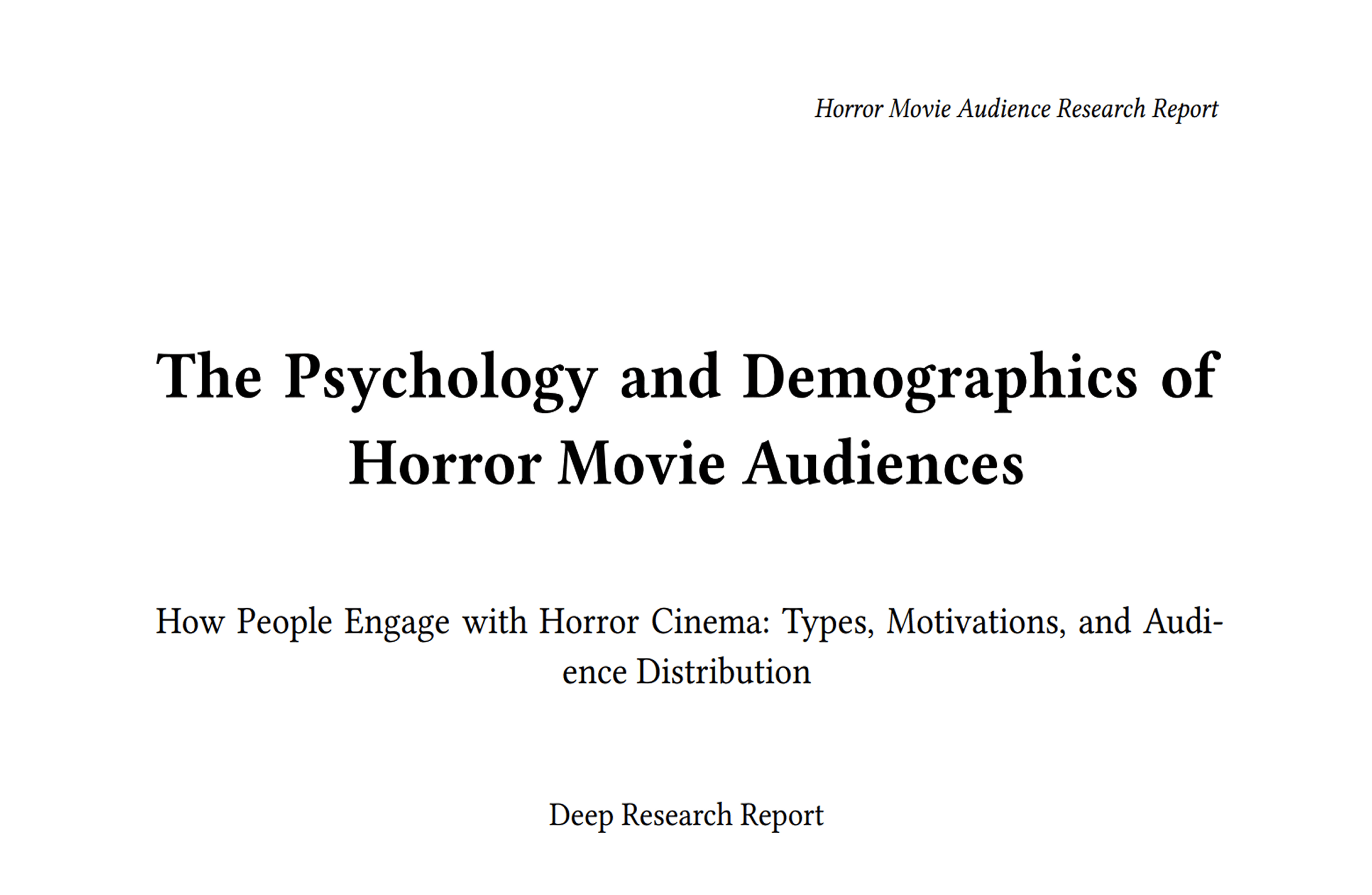Click the bold word 'and' in the title
Viewport: 1372px width, 895px height.
point(670,378)
